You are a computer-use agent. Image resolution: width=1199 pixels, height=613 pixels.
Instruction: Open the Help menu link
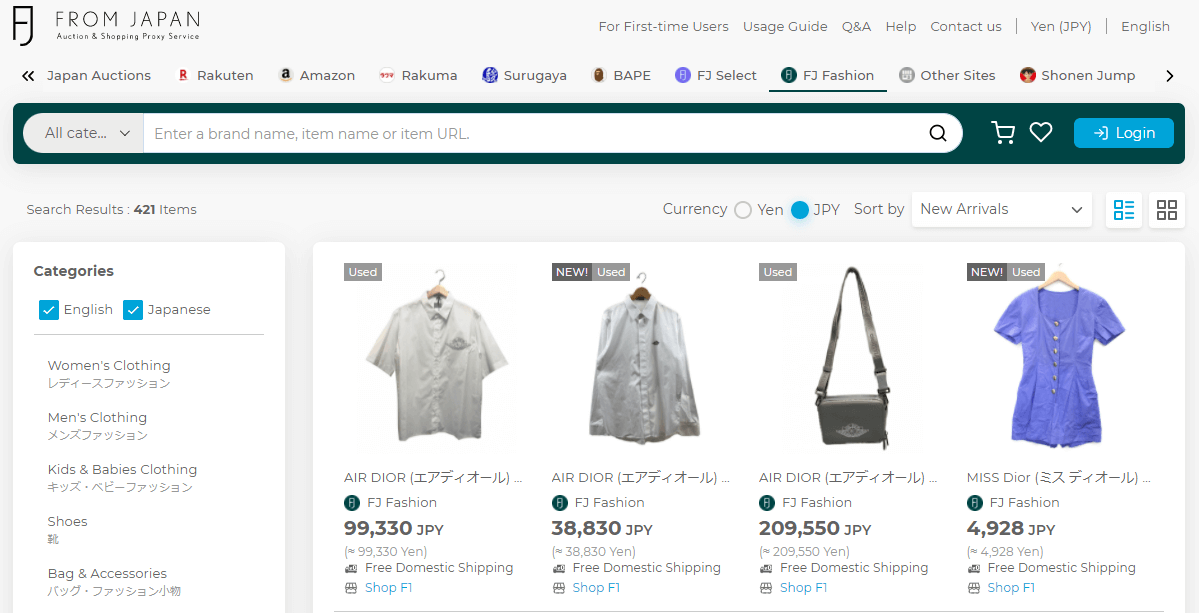(x=901, y=27)
